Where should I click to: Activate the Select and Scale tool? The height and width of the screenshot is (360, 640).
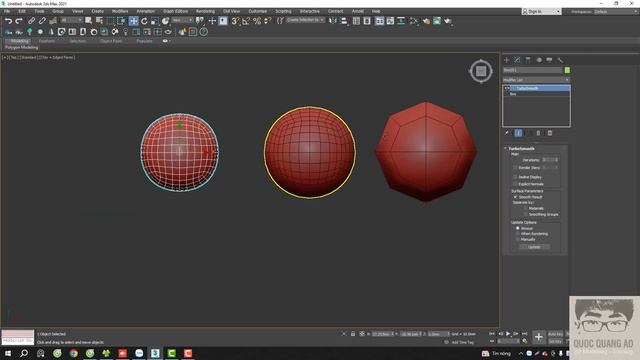point(155,21)
